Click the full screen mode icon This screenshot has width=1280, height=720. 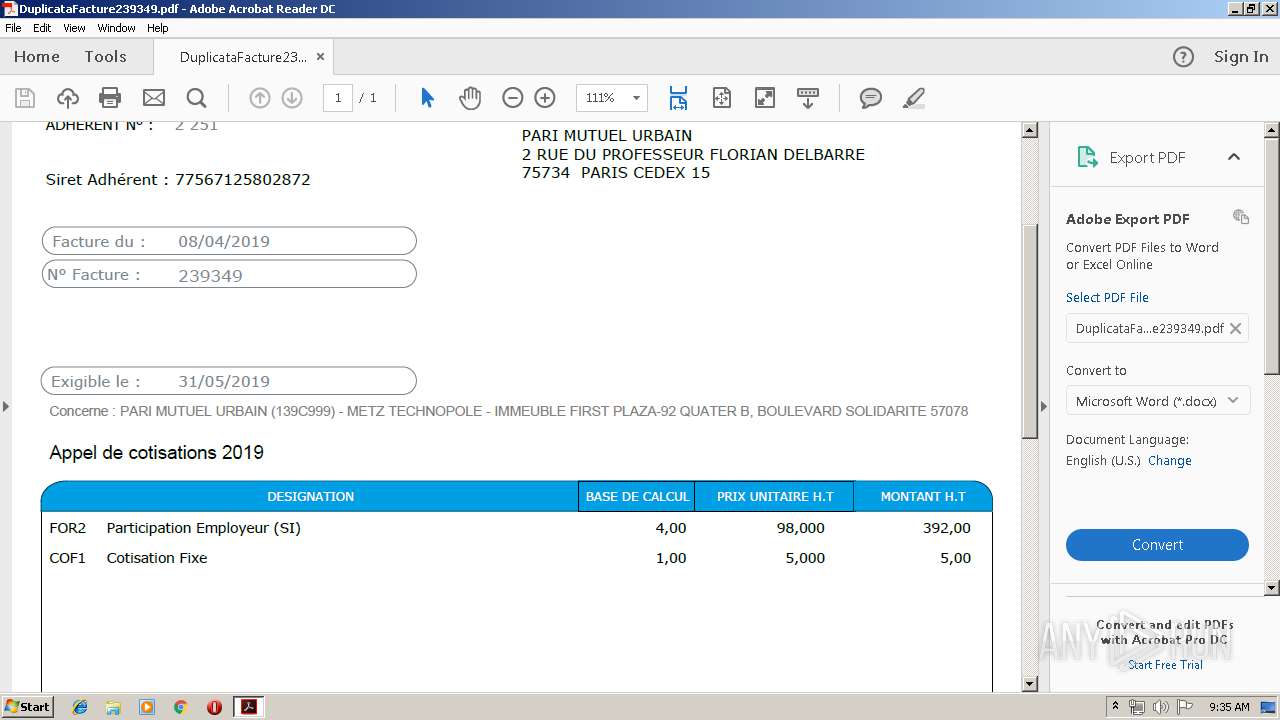764,98
